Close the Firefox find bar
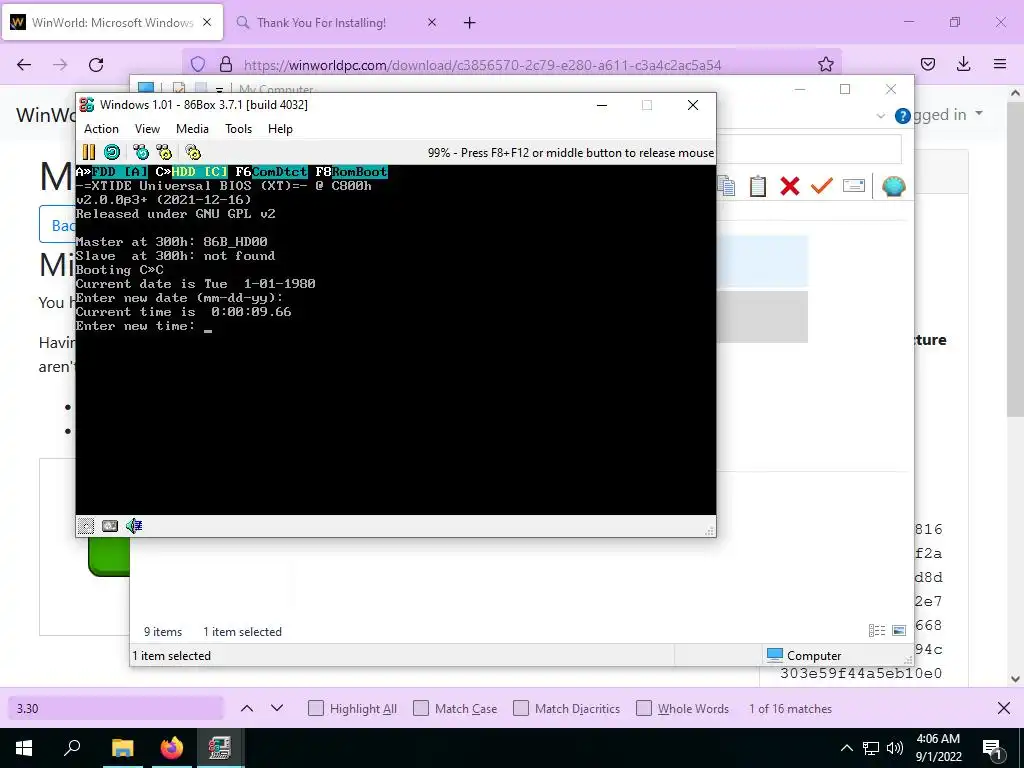This screenshot has height=768, width=1024. [x=1004, y=709]
